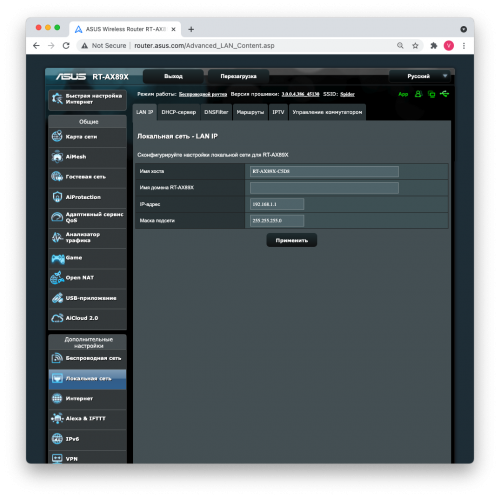Click the Not Secure warning indicator
The height and width of the screenshot is (498, 500).
click(x=104, y=46)
